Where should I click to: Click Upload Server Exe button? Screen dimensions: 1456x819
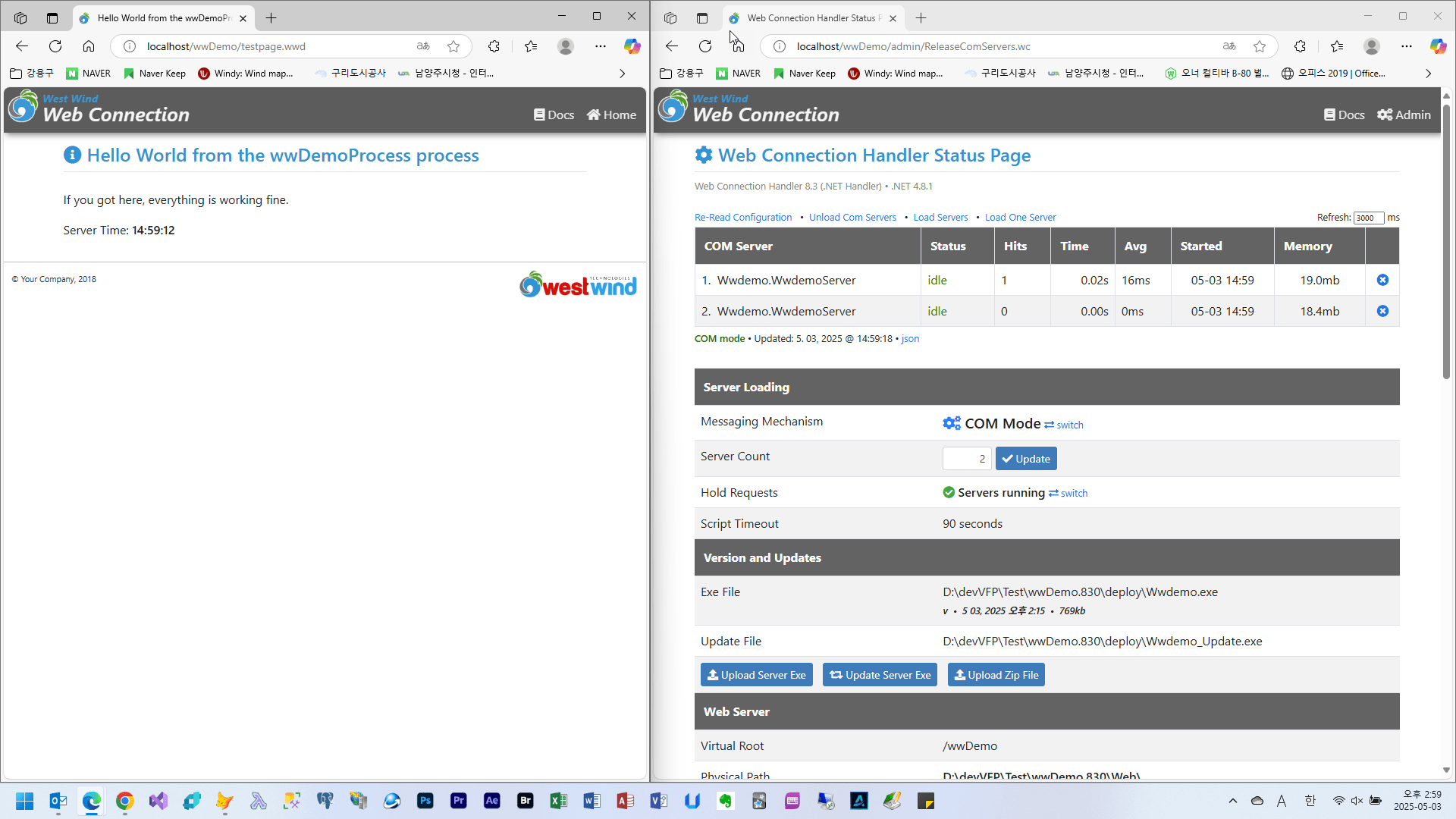(x=756, y=675)
